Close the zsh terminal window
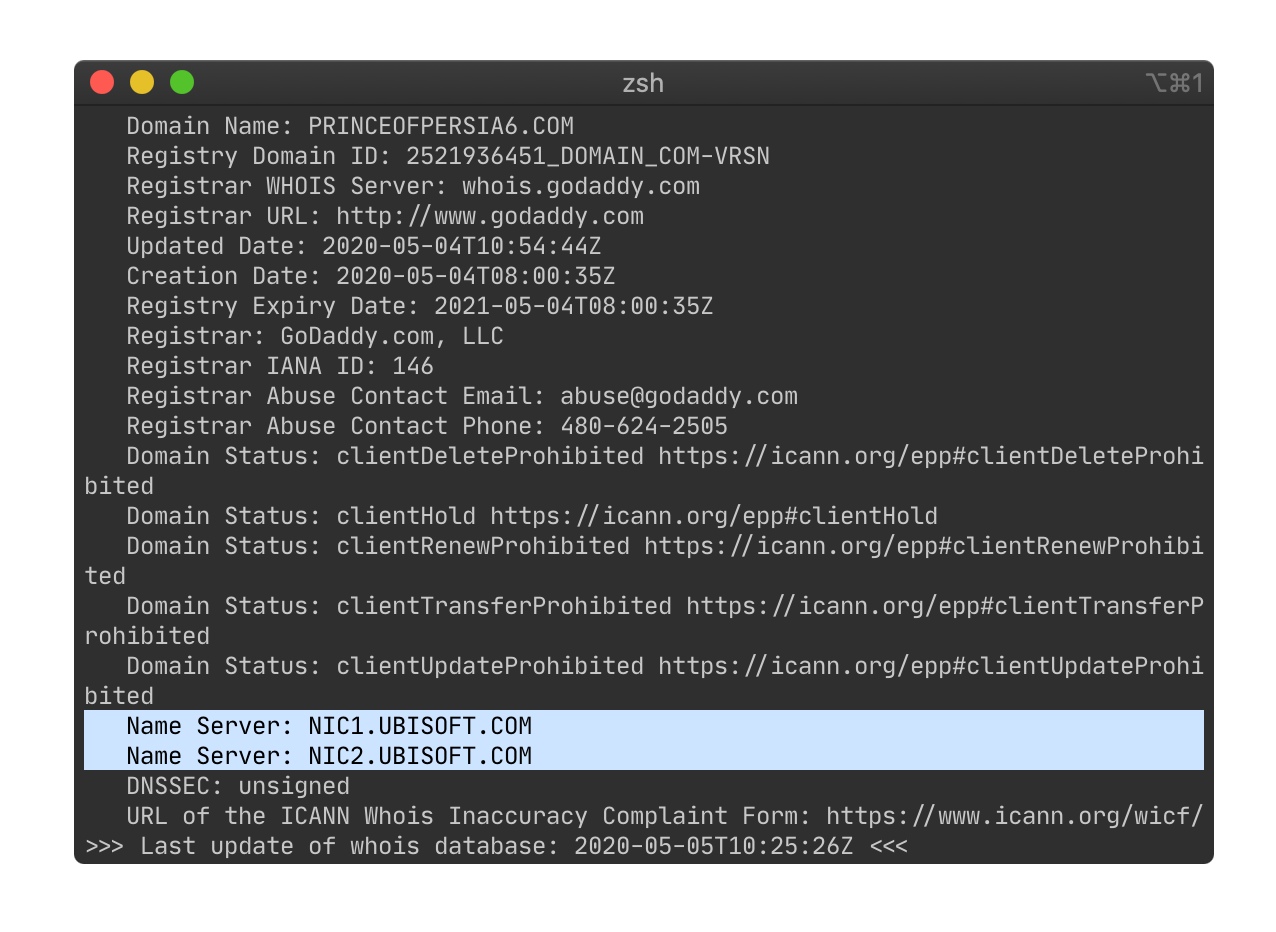 102,82
